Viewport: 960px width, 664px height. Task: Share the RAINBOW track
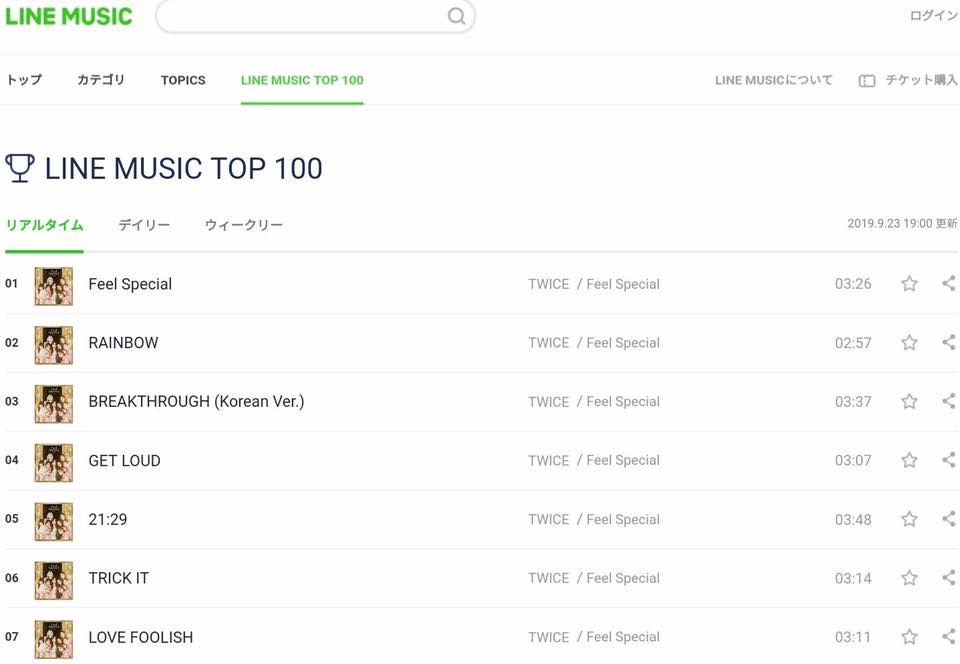(x=948, y=343)
